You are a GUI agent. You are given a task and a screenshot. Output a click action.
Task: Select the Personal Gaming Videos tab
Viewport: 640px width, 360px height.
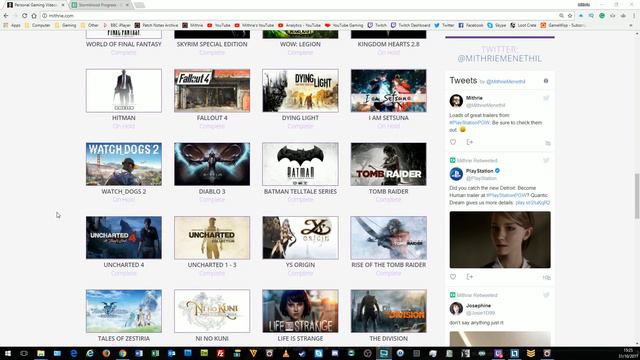36,5
